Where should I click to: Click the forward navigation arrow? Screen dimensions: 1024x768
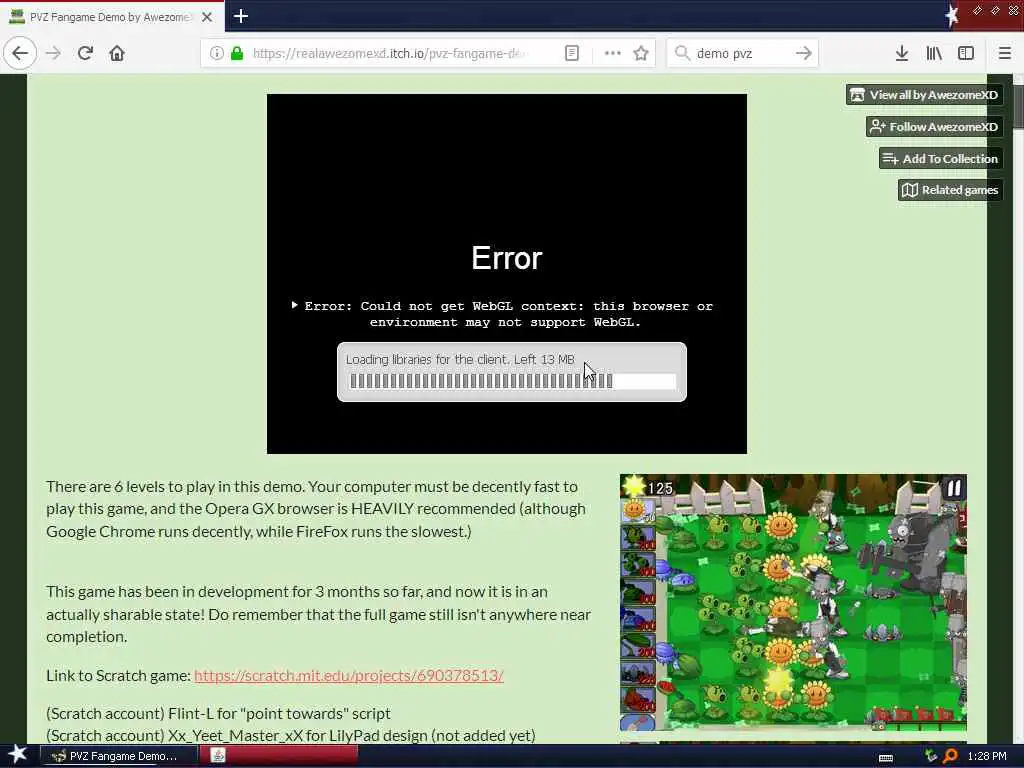click(x=54, y=53)
